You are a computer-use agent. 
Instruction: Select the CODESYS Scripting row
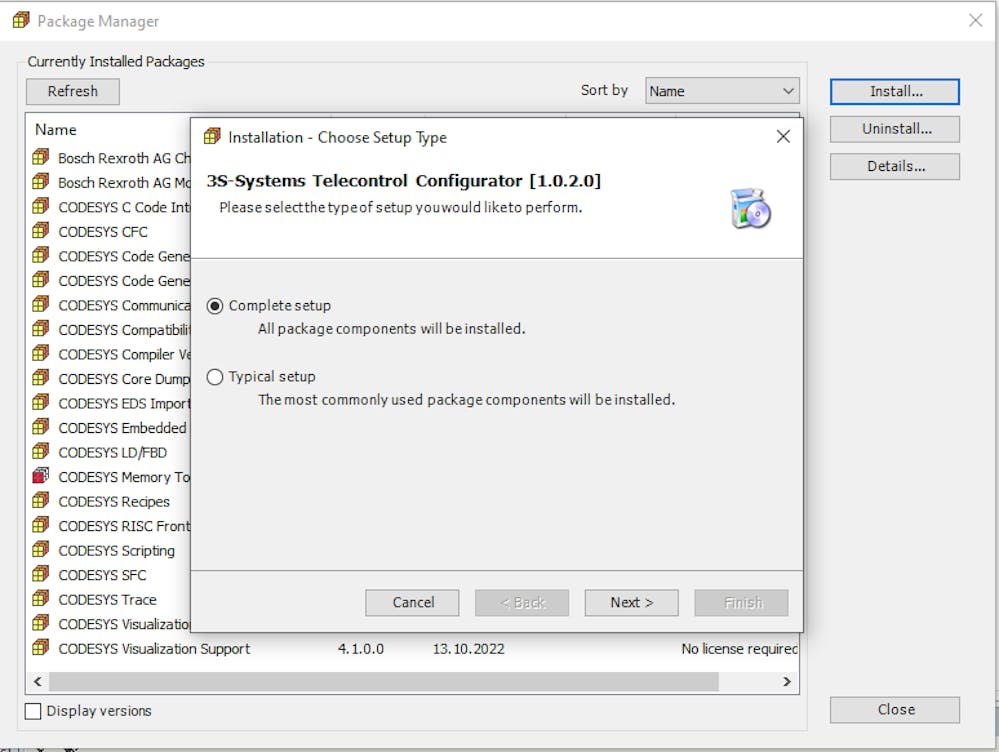[x=109, y=550]
